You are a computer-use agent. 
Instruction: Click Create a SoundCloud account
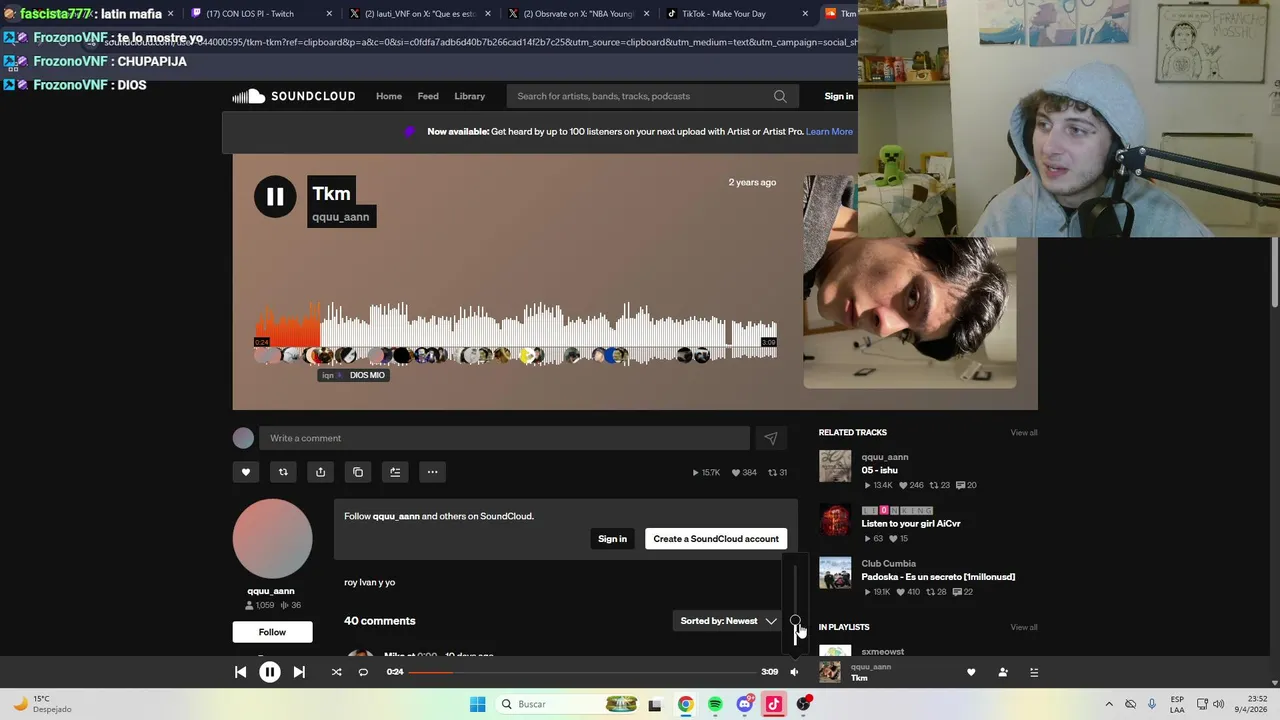(x=716, y=539)
